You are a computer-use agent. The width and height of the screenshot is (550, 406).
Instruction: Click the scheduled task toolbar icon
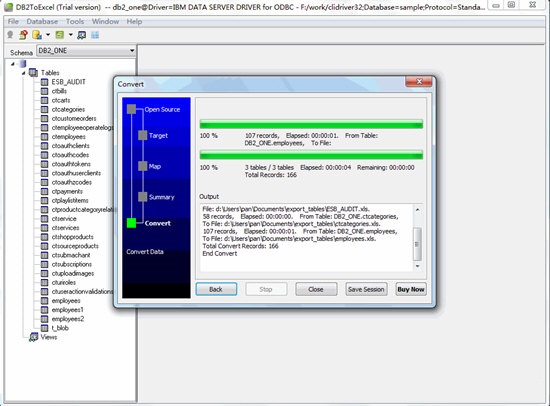click(x=81, y=35)
